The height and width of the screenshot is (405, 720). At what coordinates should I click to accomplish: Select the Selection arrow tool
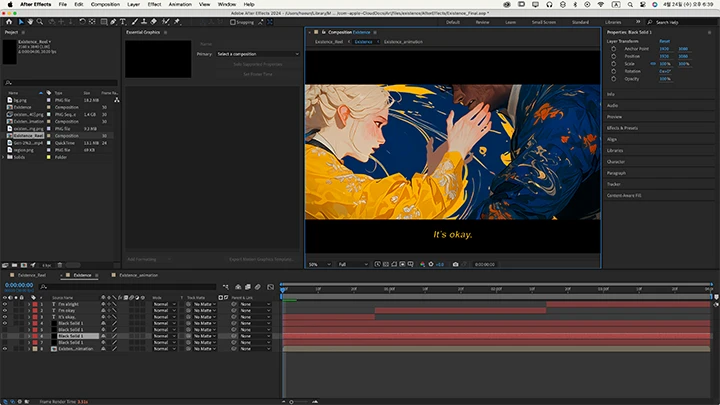coord(21,22)
